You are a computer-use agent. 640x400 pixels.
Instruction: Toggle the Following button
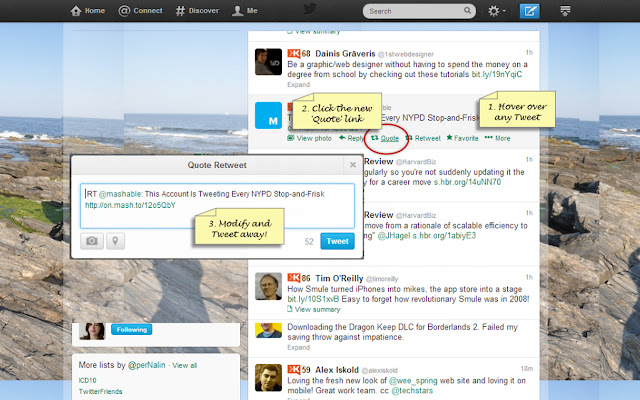[131, 329]
